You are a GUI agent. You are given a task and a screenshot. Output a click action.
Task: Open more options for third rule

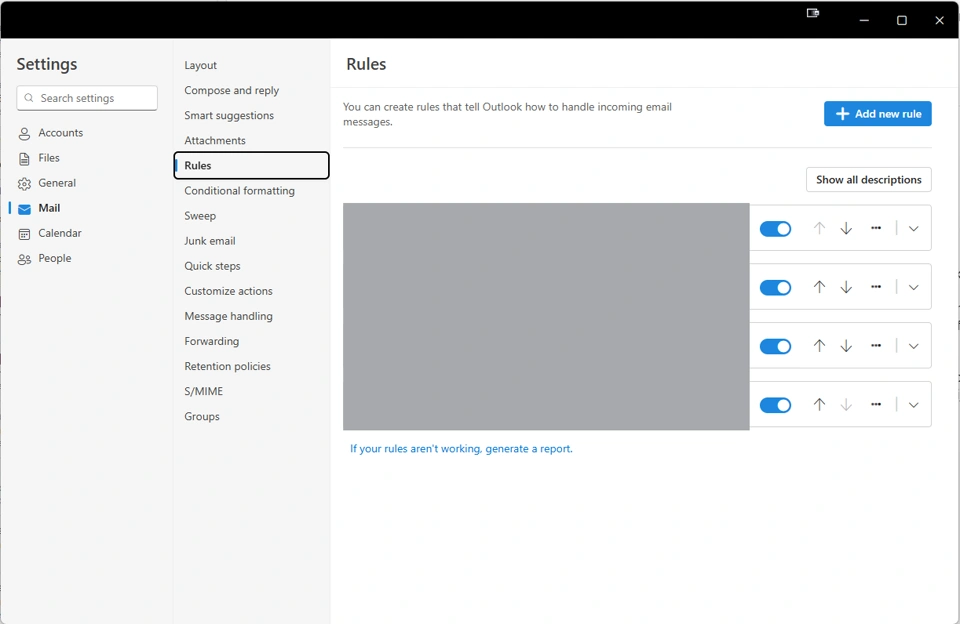tap(876, 346)
